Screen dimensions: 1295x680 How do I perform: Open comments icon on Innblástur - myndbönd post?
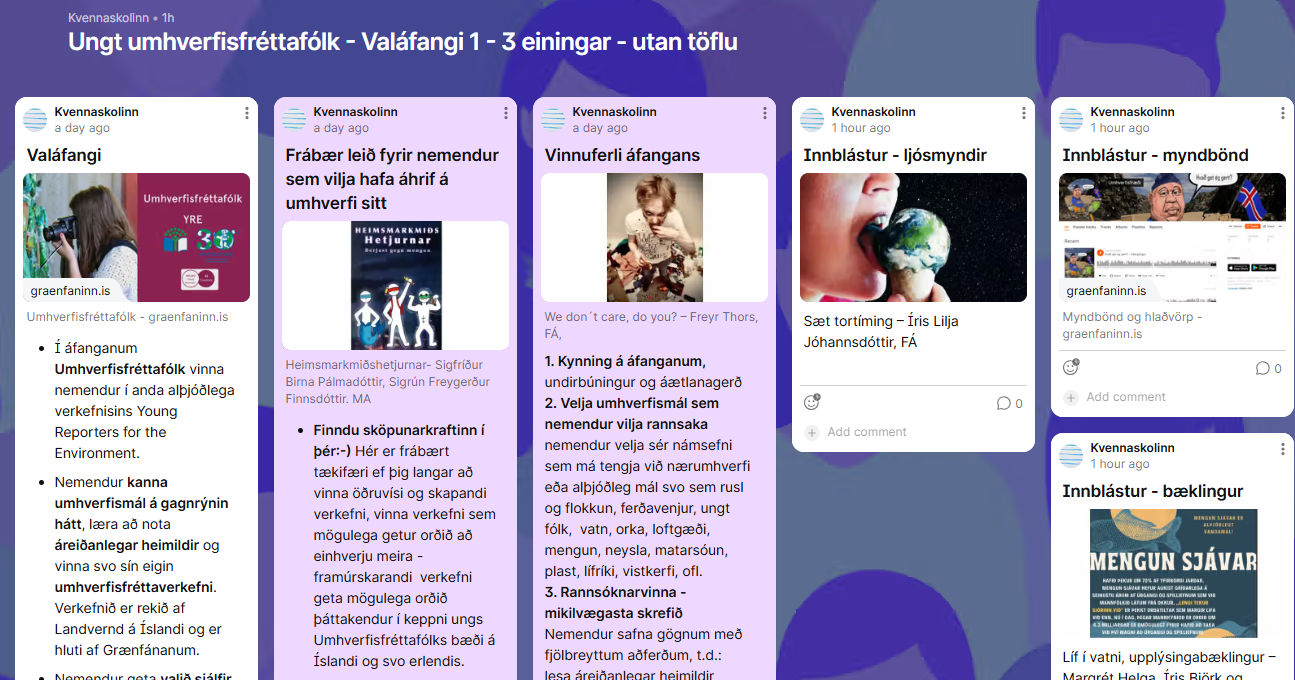pyautogui.click(x=1263, y=369)
